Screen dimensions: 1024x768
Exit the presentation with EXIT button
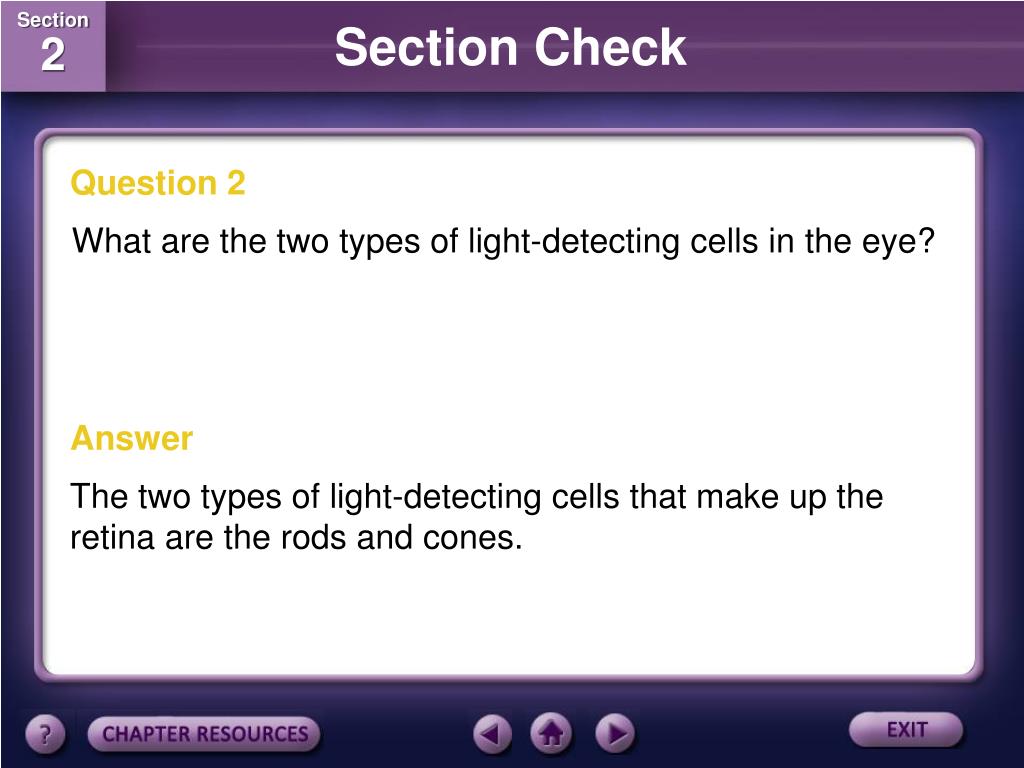[x=906, y=729]
